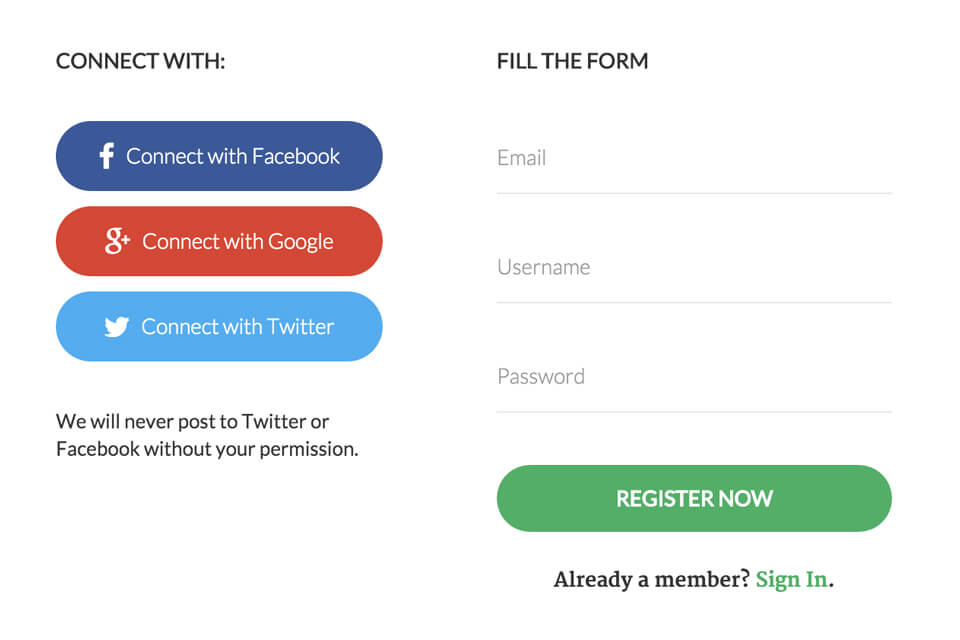Focus the Email input field
The width and height of the screenshot is (960, 640).
(693, 158)
